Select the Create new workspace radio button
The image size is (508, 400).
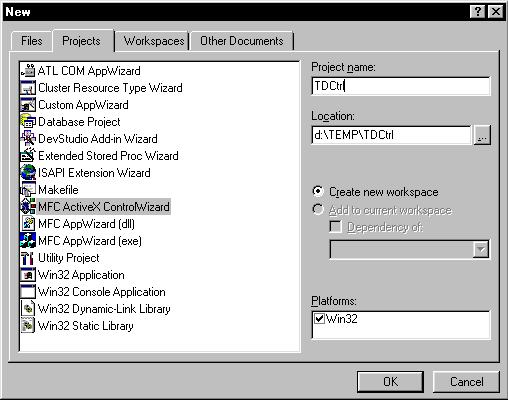click(x=318, y=191)
